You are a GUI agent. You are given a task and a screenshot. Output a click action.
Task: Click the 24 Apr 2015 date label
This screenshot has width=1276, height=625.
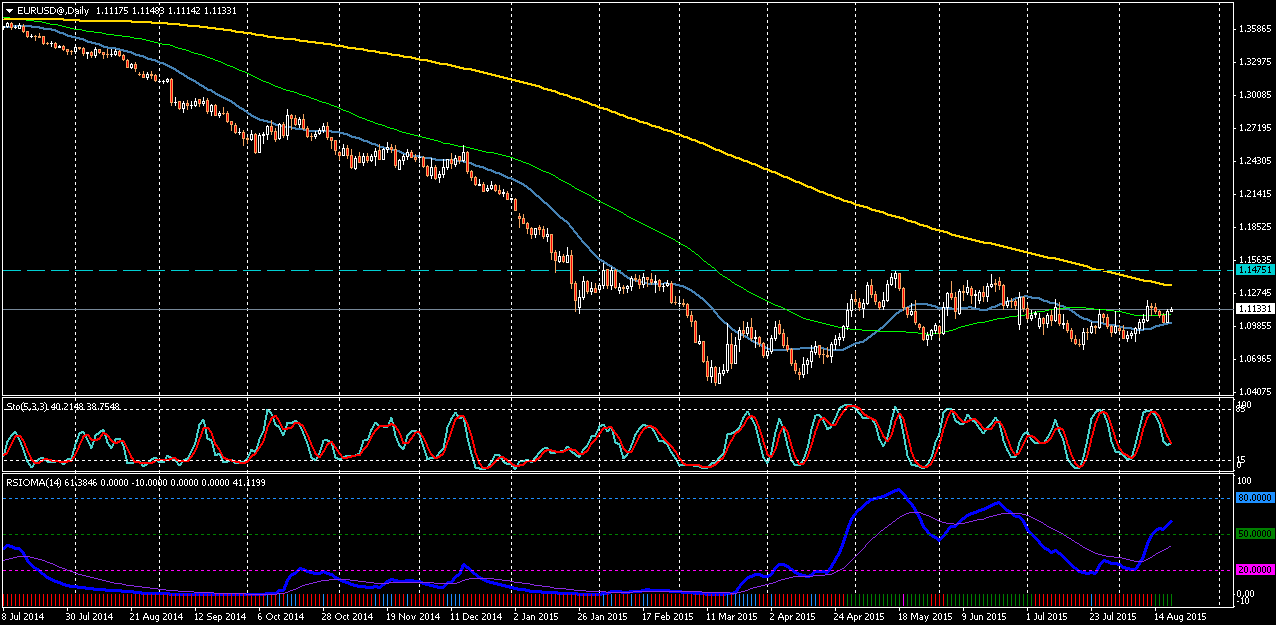point(858,617)
